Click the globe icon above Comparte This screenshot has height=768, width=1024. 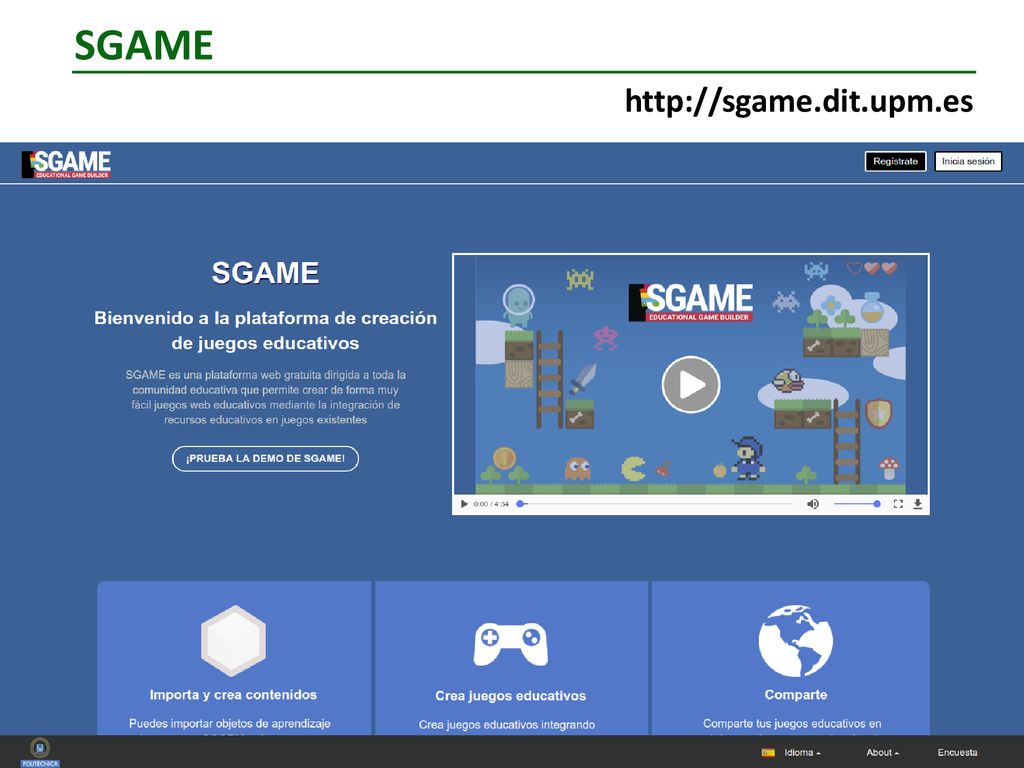pos(795,641)
